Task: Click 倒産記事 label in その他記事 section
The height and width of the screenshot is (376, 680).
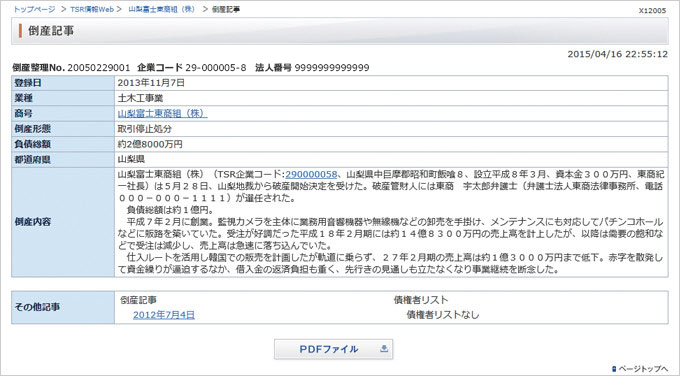Action: point(138,300)
